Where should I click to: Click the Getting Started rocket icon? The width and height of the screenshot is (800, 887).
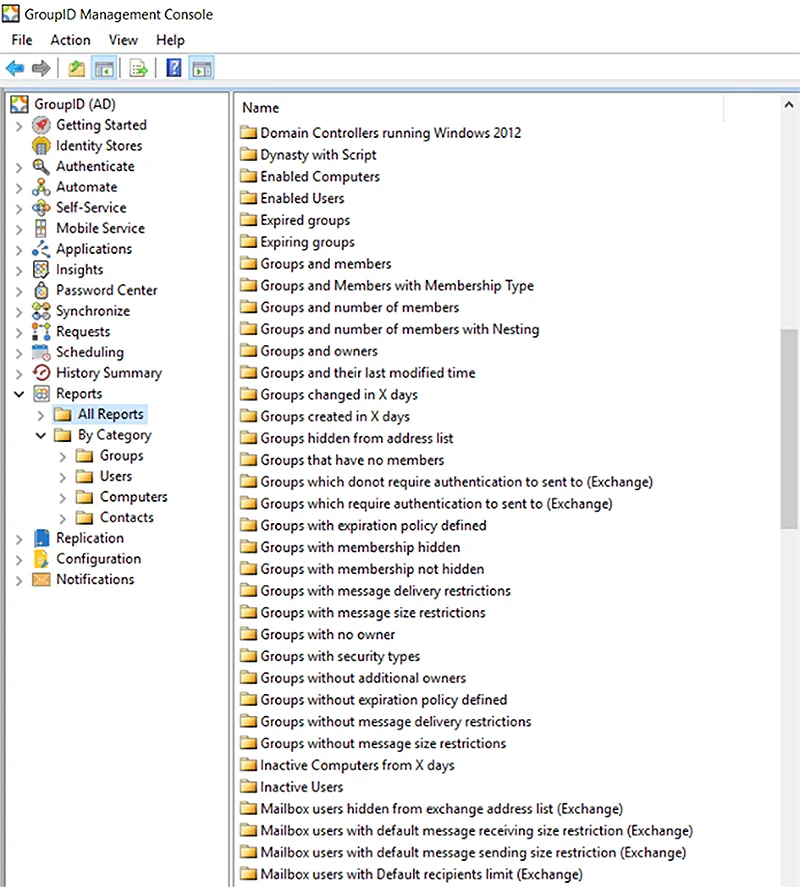click(41, 125)
